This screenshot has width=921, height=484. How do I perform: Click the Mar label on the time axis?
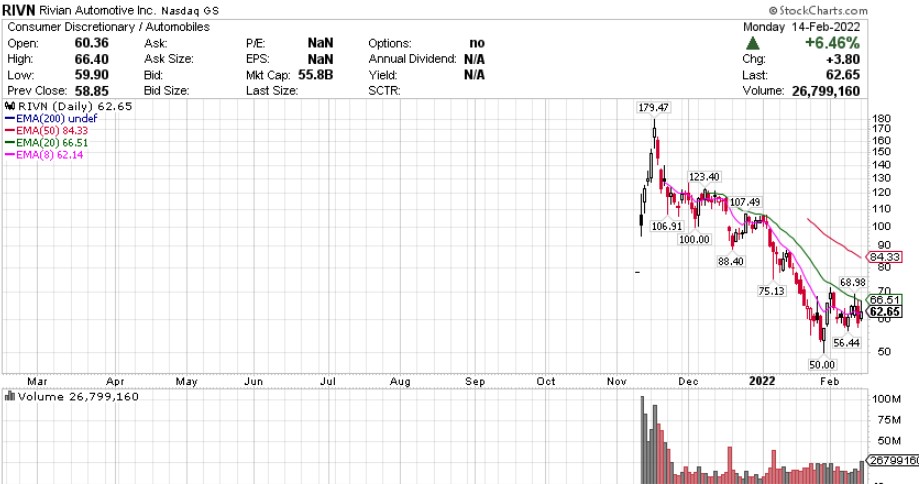[x=38, y=381]
